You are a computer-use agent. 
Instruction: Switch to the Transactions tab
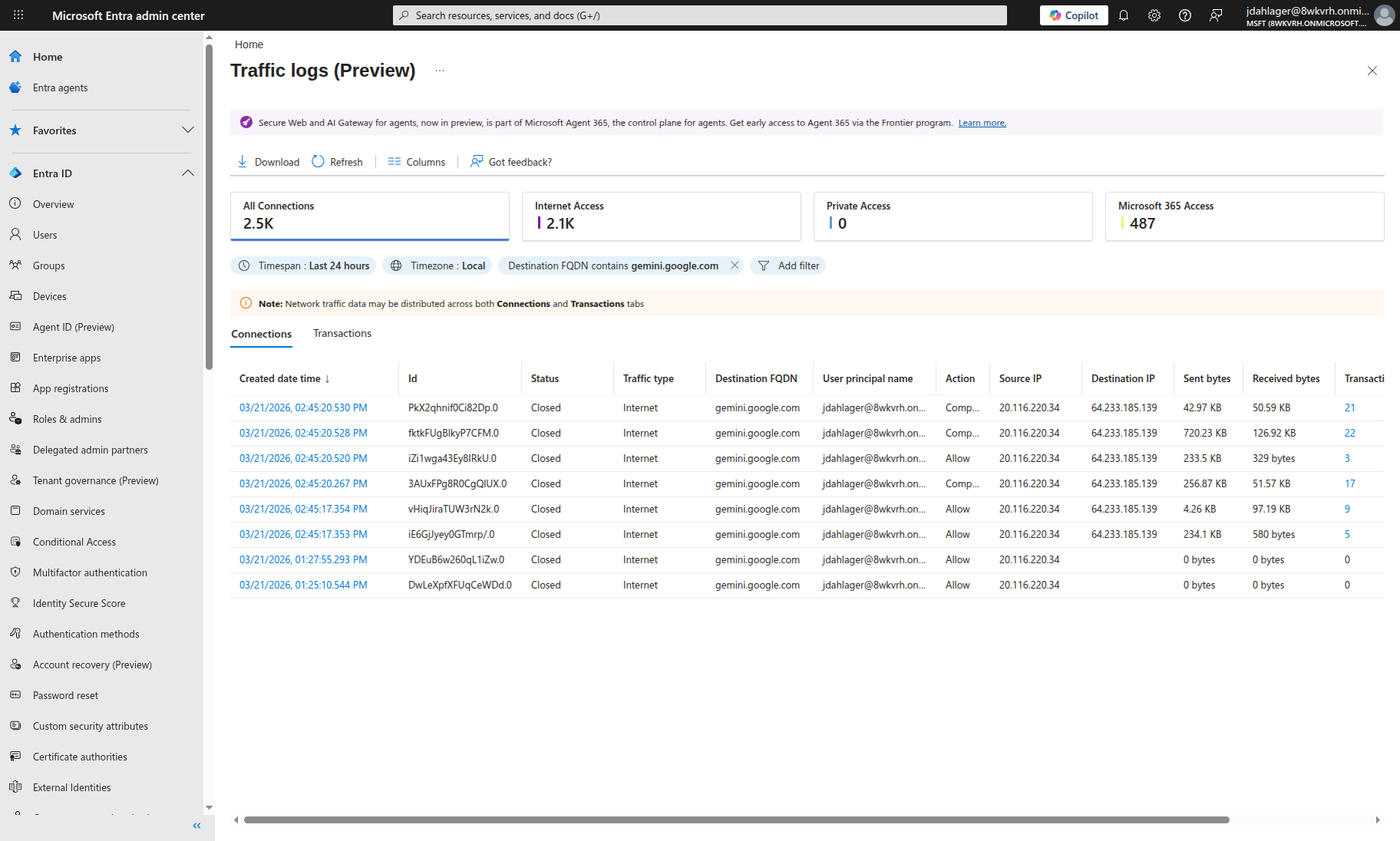(342, 333)
